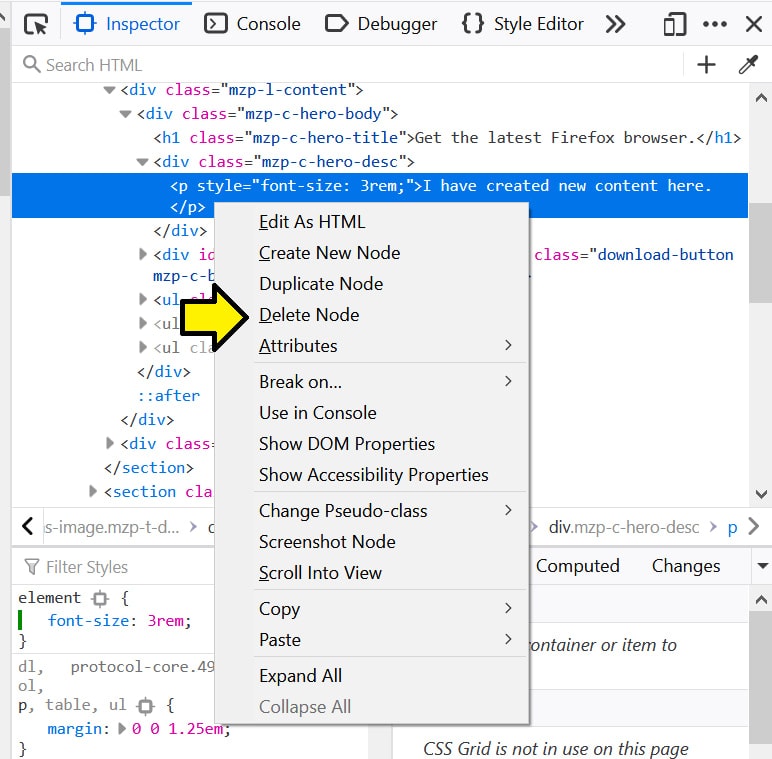772x759 pixels.
Task: Show more tools double-chevron overflow
Action: 616,24
